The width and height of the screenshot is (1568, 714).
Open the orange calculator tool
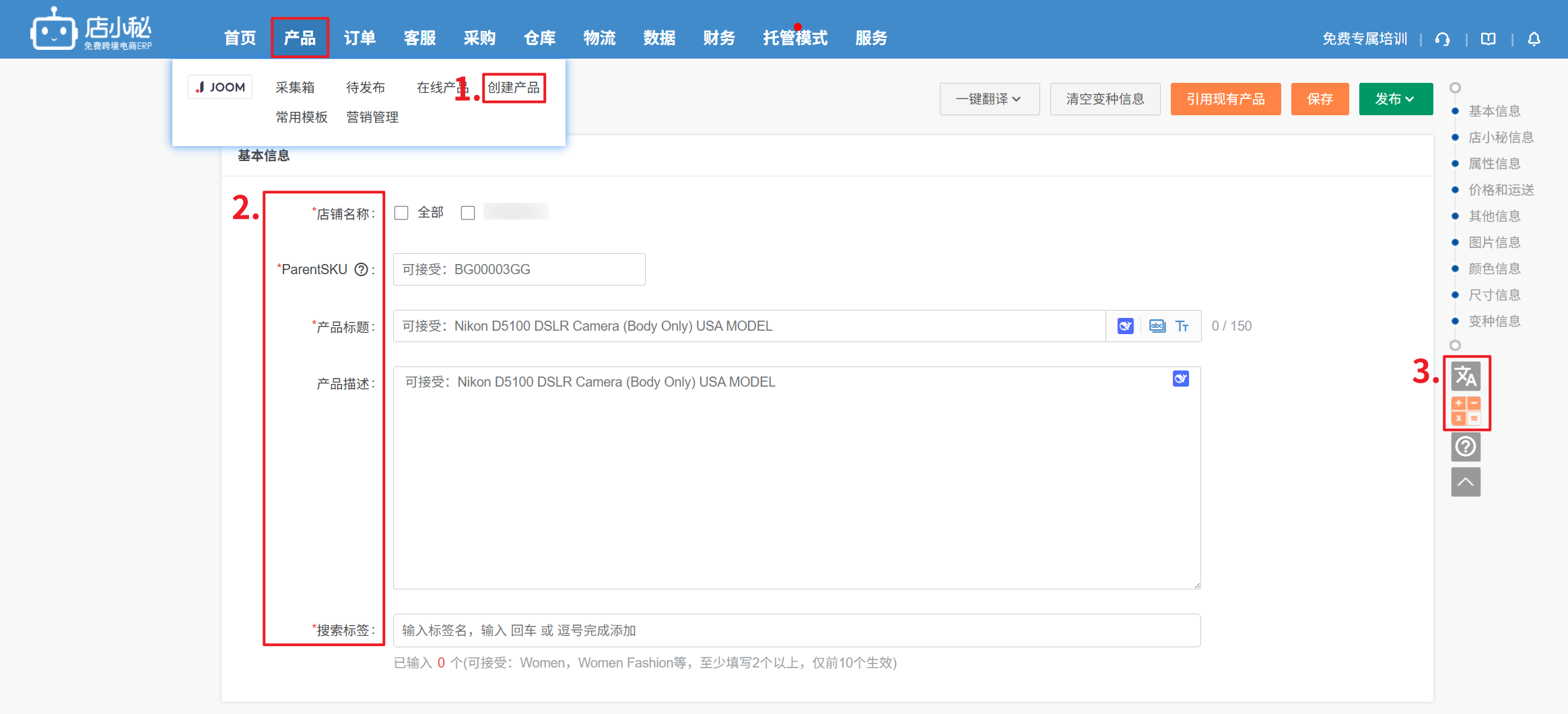tap(1466, 411)
